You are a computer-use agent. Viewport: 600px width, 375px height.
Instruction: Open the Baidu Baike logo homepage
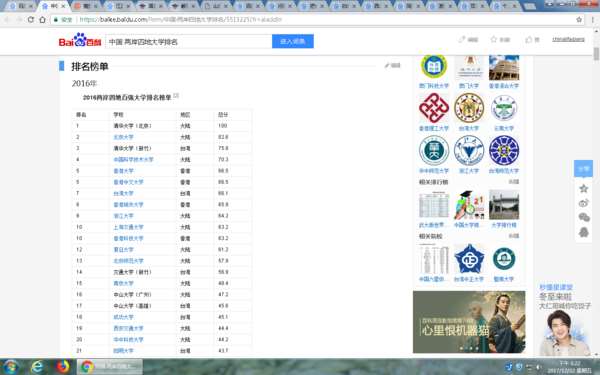click(80, 40)
